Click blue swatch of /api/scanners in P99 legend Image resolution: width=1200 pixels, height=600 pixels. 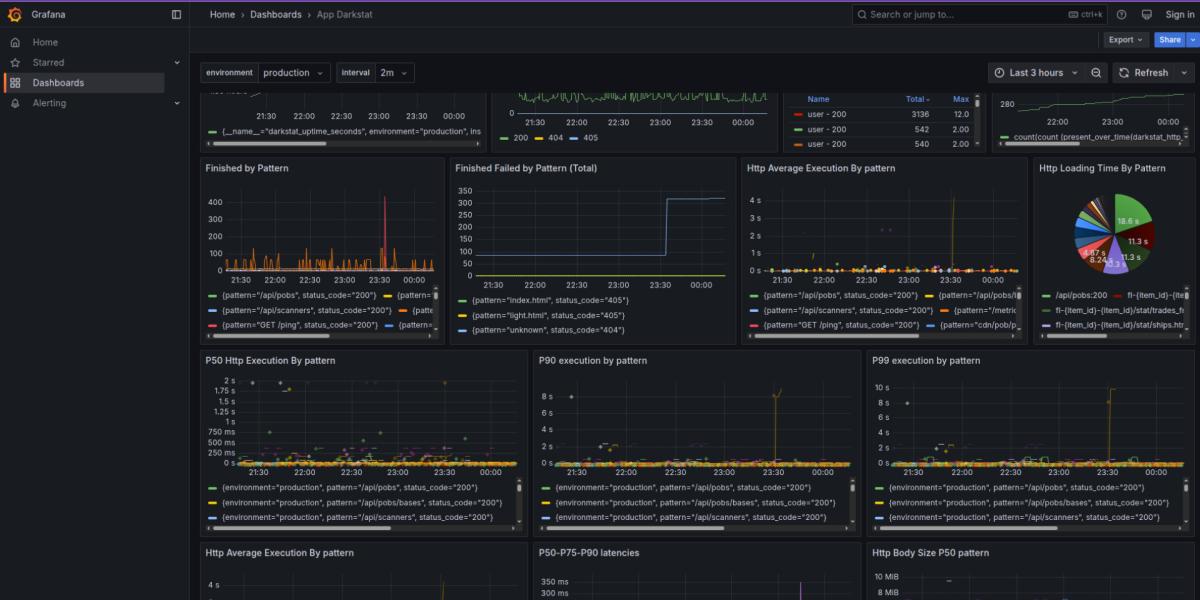click(x=879, y=518)
